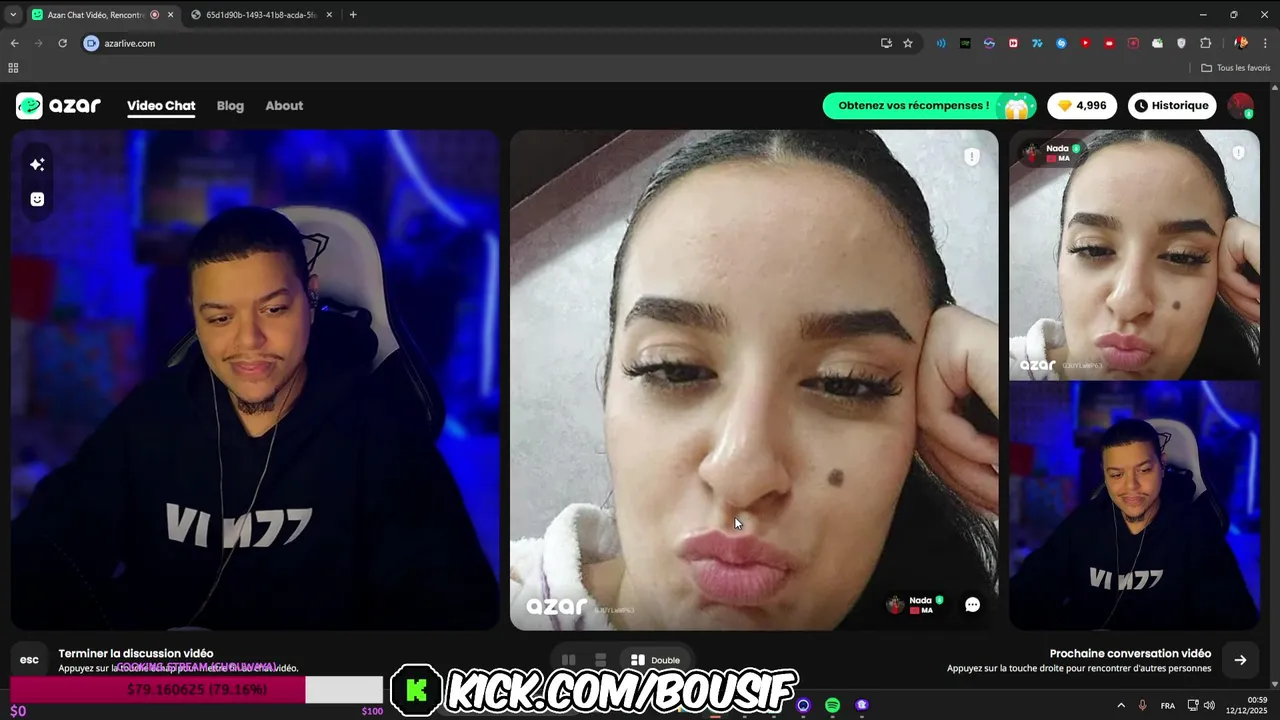The height and width of the screenshot is (720, 1280).
Task: Go back in browser history
Action: (14, 43)
